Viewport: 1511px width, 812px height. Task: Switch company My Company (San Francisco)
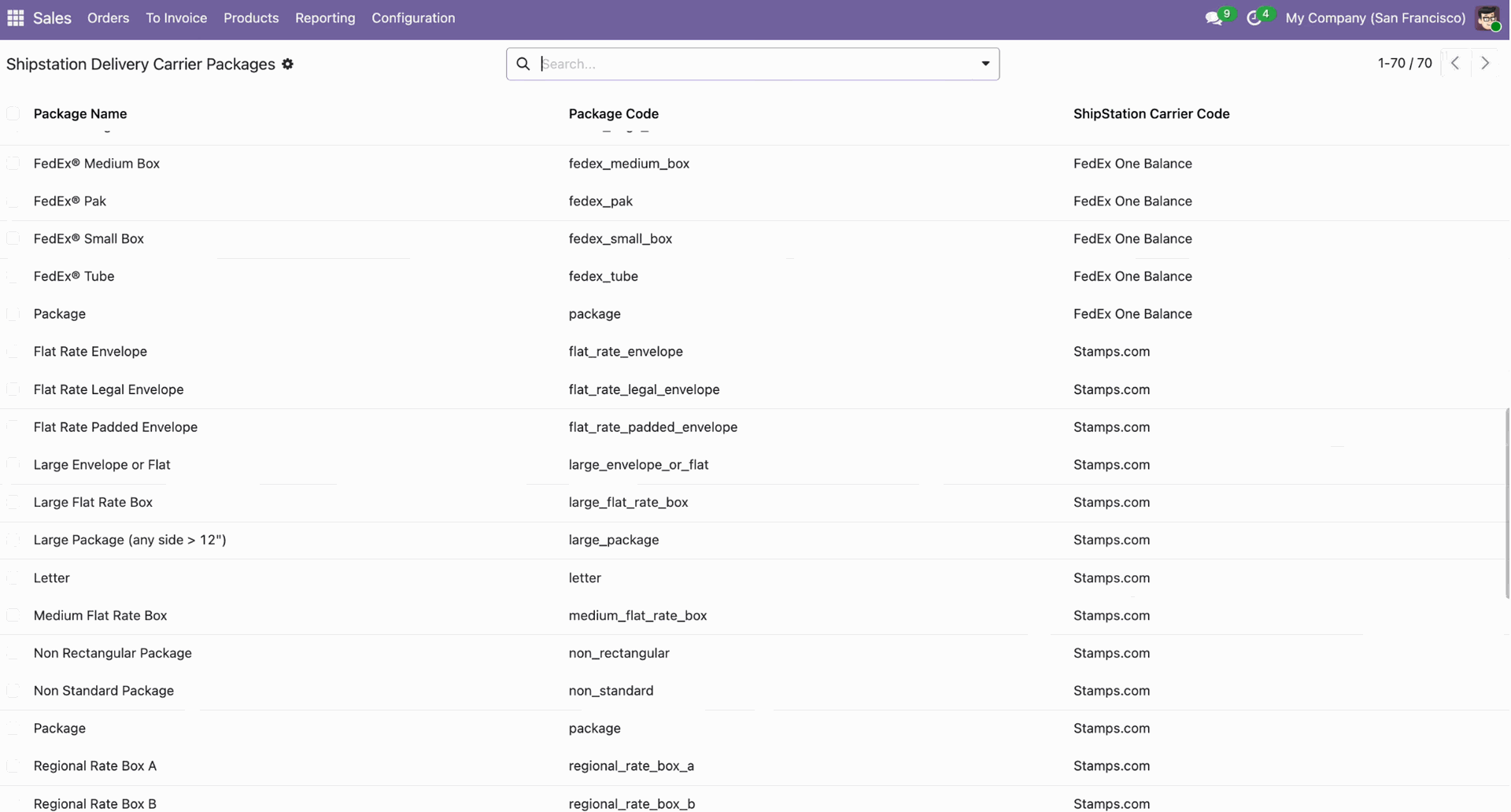tap(1374, 18)
